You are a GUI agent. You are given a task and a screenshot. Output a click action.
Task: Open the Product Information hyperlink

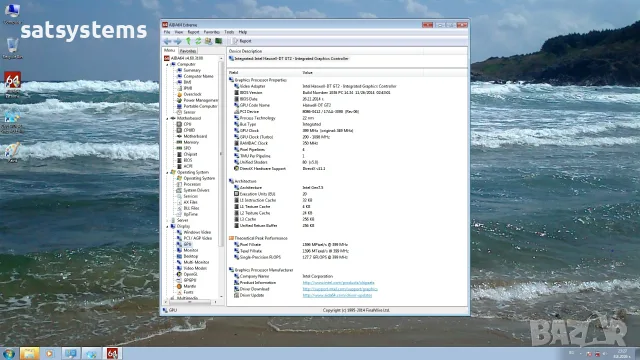pyautogui.click(x=338, y=283)
